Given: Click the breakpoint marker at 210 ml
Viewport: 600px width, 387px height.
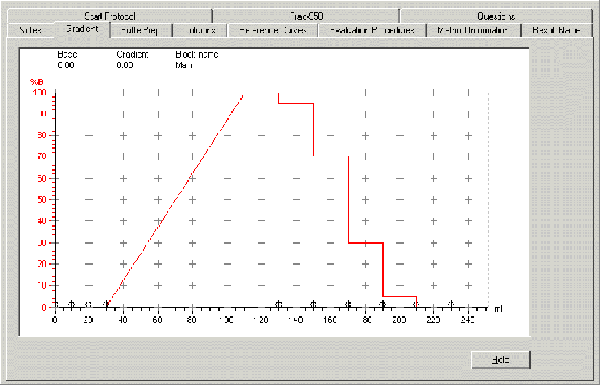Looking at the screenshot, I should coord(416,305).
